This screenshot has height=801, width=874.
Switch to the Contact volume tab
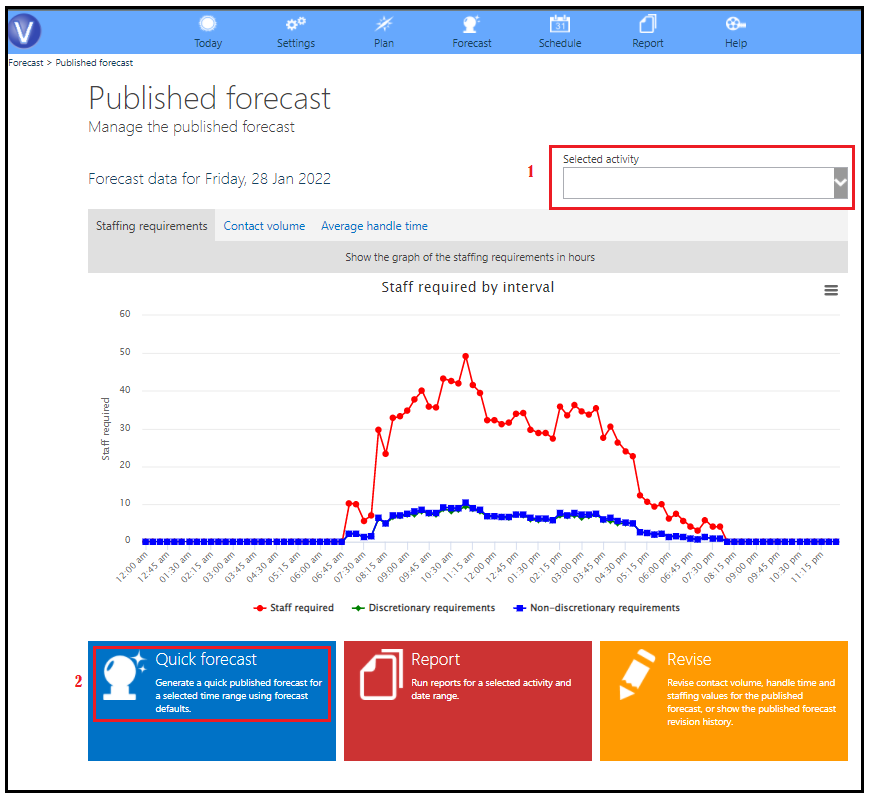[x=264, y=226]
